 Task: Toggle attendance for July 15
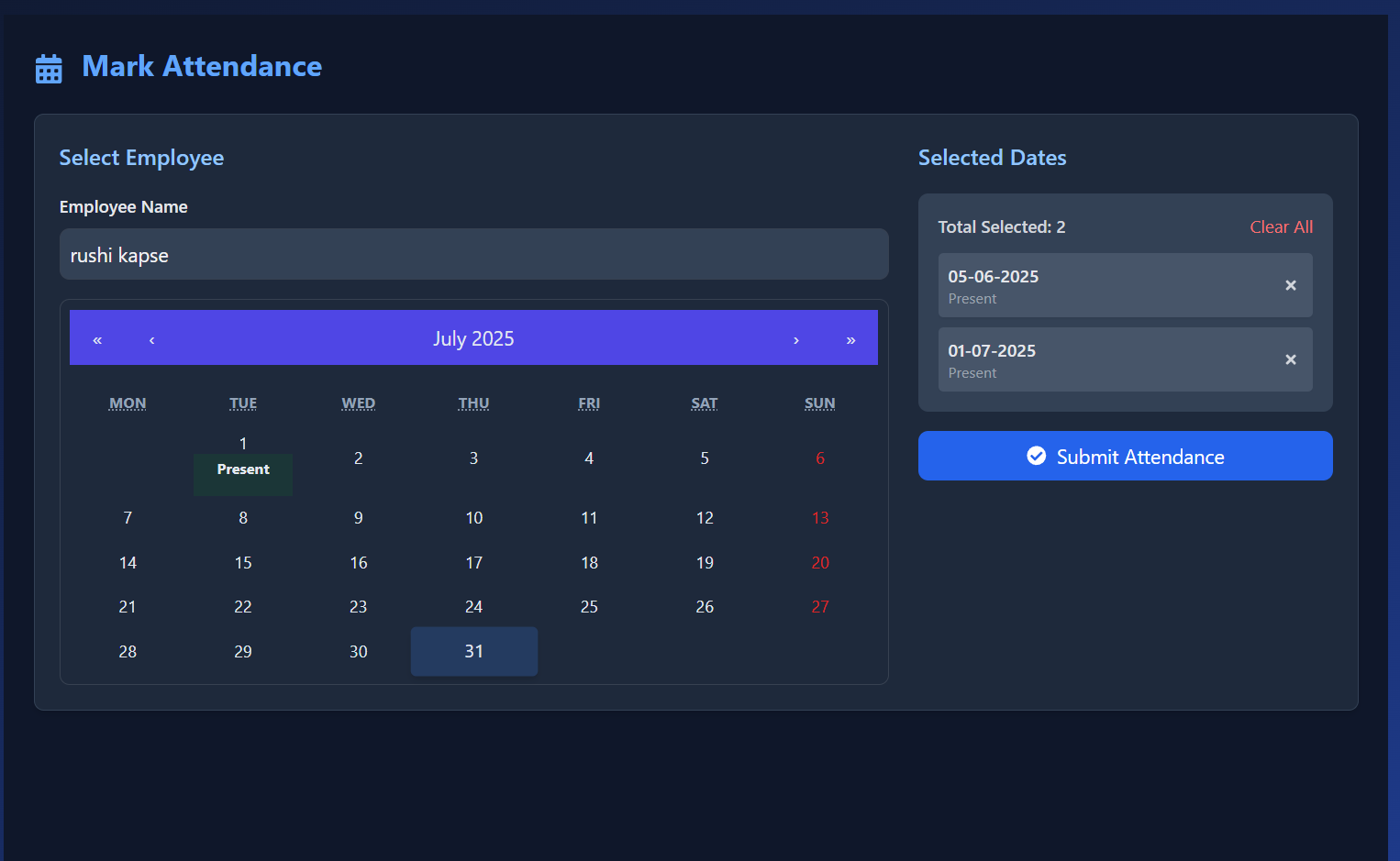point(242,562)
